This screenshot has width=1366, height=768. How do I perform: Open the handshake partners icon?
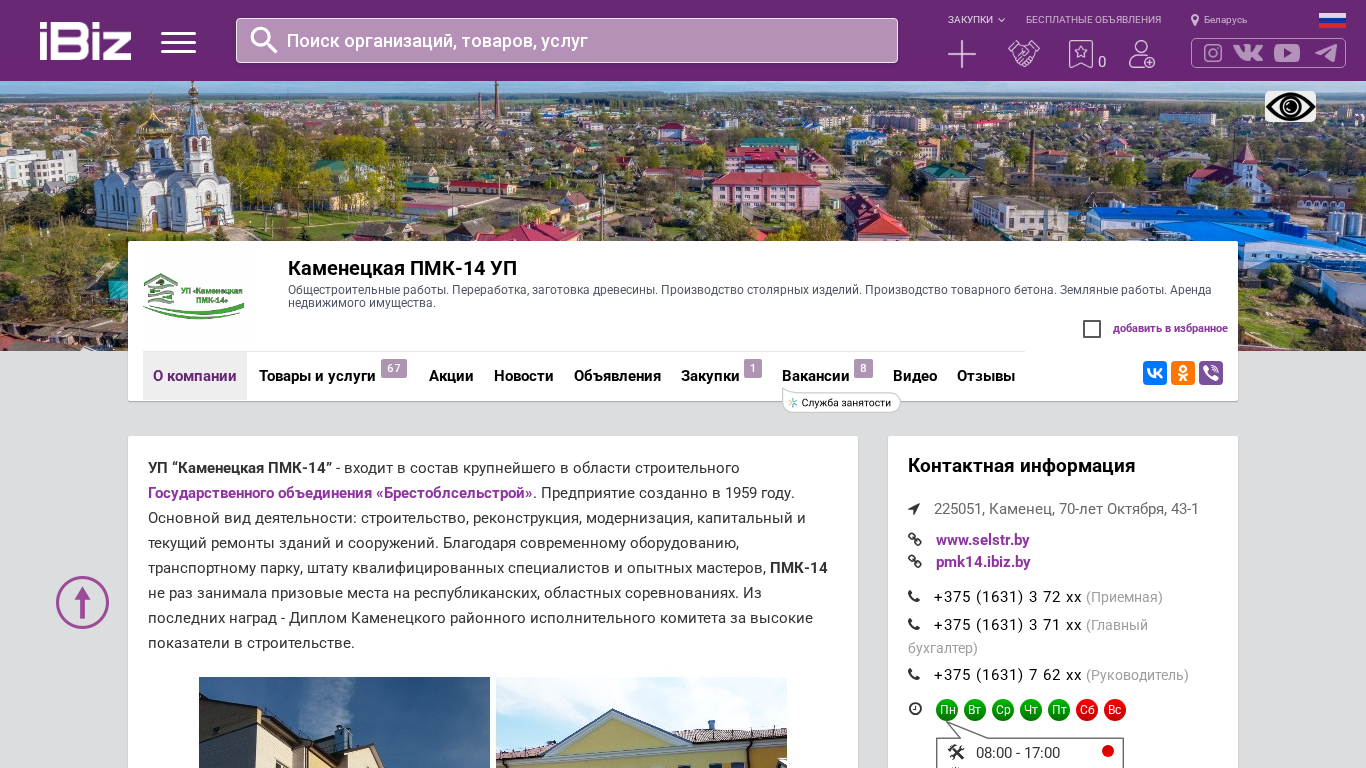pos(1023,54)
